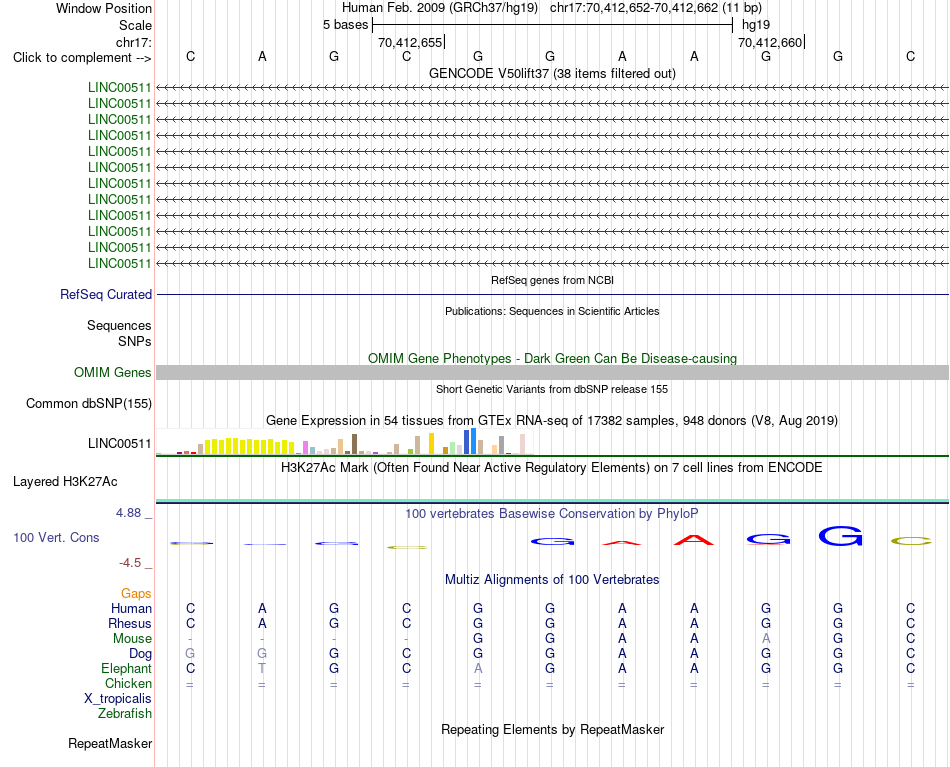950x767 pixels.
Task: Click the Common dbSNP(155) track label
Action: point(89,403)
